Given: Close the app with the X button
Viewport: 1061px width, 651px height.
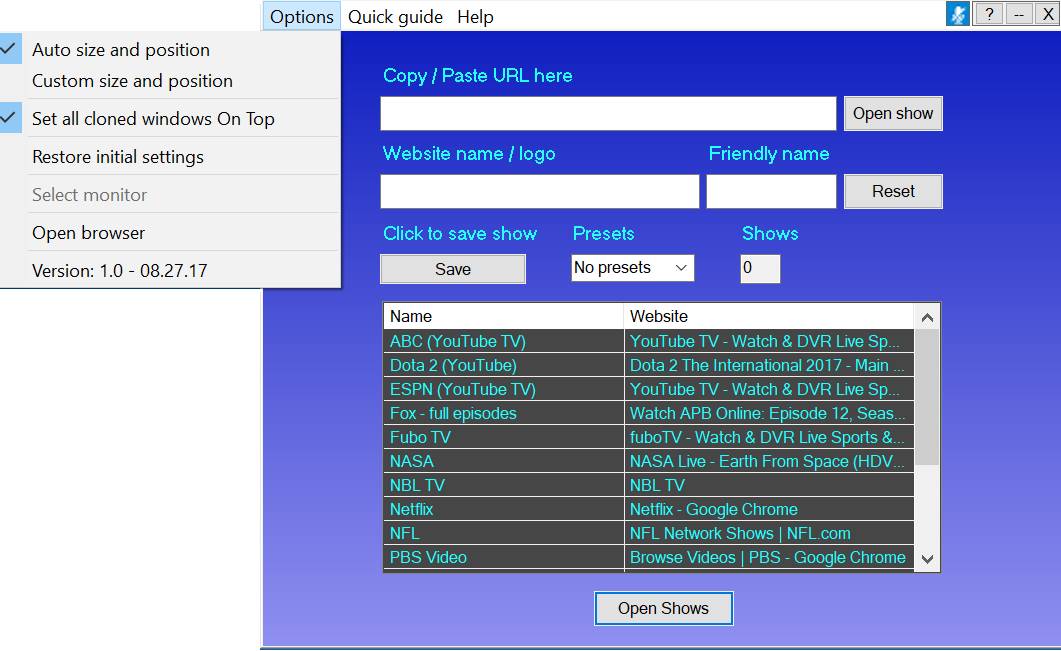Looking at the screenshot, I should [x=1047, y=14].
